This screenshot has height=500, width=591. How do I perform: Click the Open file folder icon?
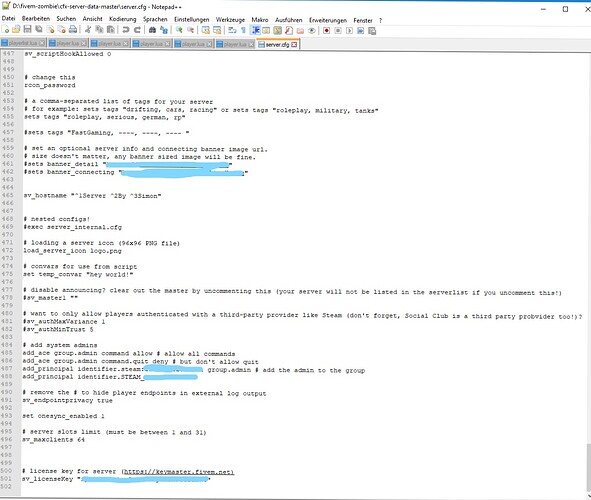[16, 30]
